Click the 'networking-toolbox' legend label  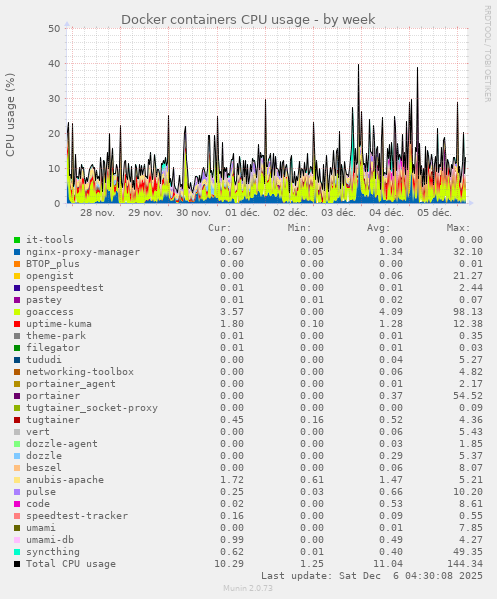pos(80,372)
